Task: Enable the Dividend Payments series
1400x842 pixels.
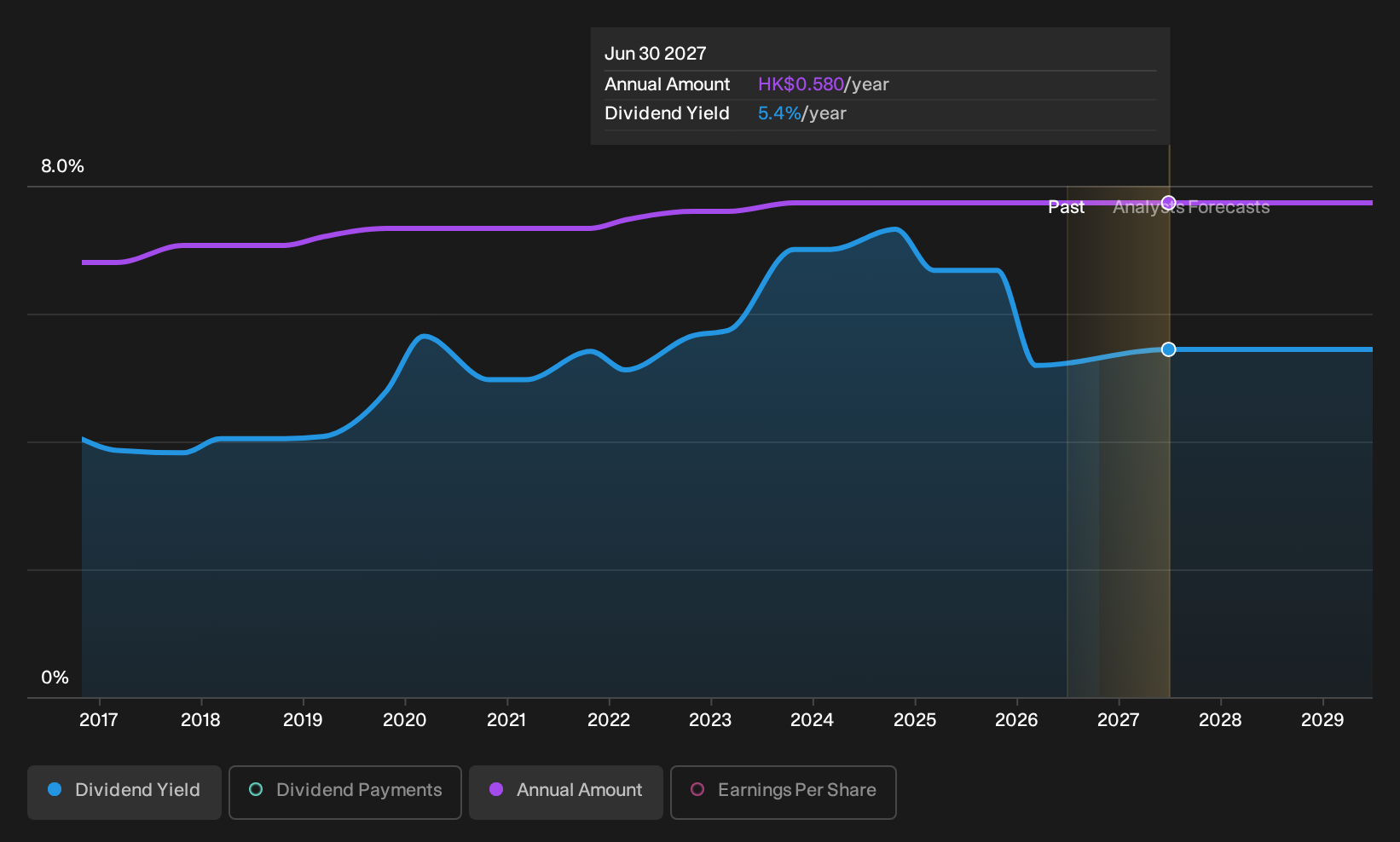Action: tap(345, 792)
